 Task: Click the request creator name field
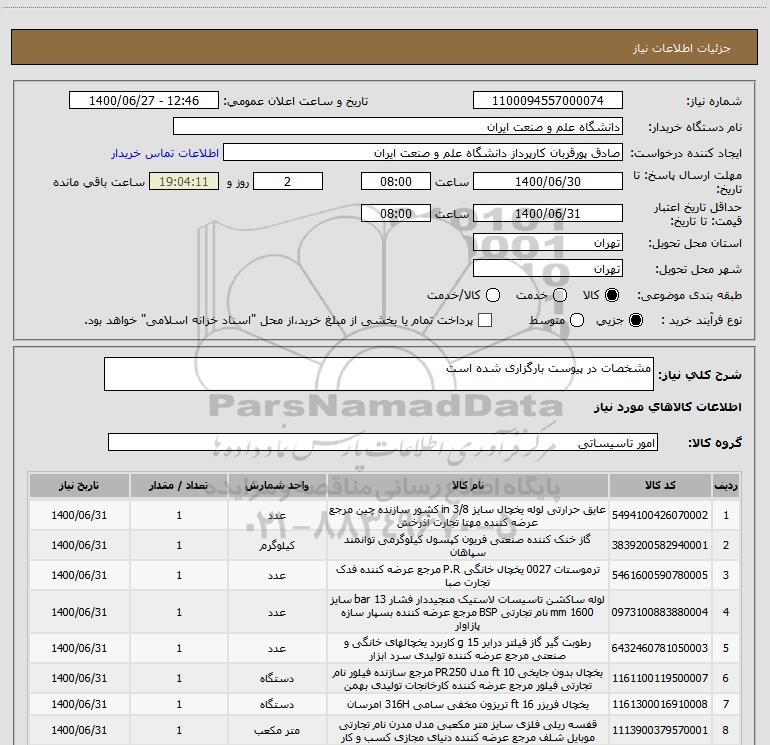[x=423, y=153]
